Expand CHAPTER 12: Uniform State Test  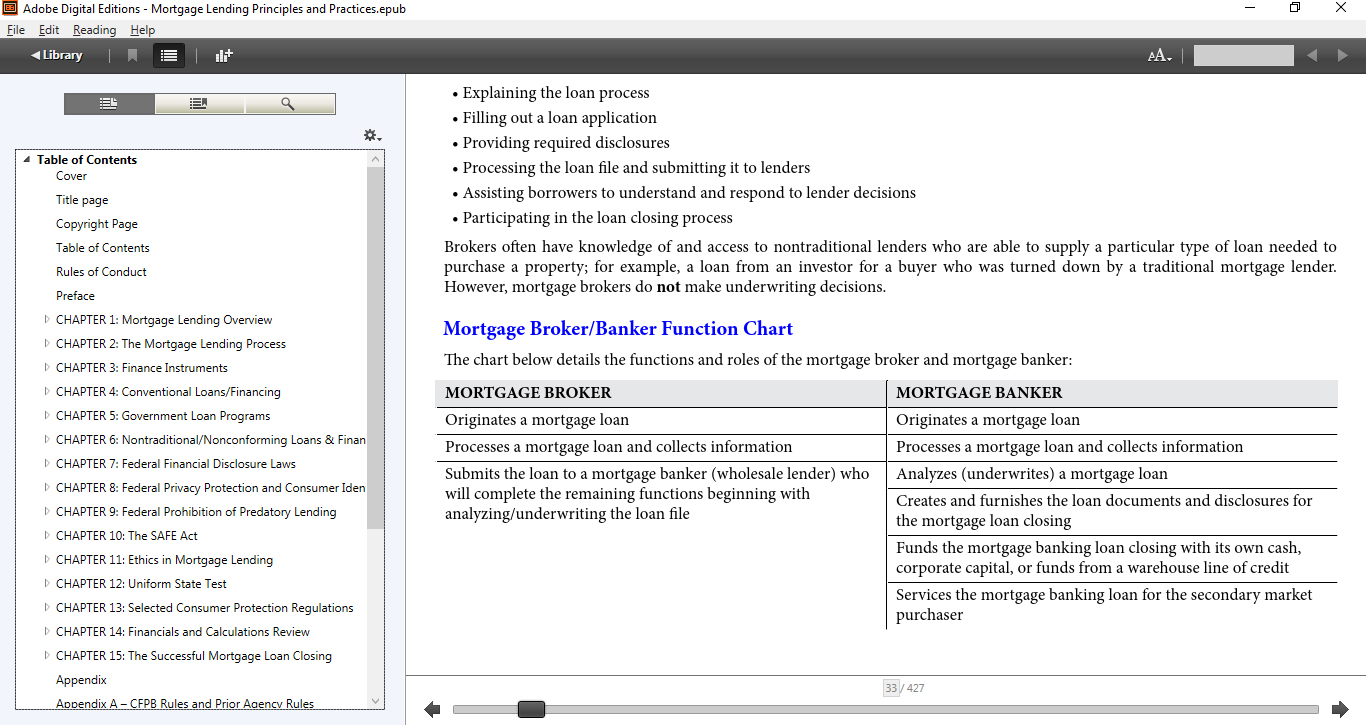click(x=47, y=584)
